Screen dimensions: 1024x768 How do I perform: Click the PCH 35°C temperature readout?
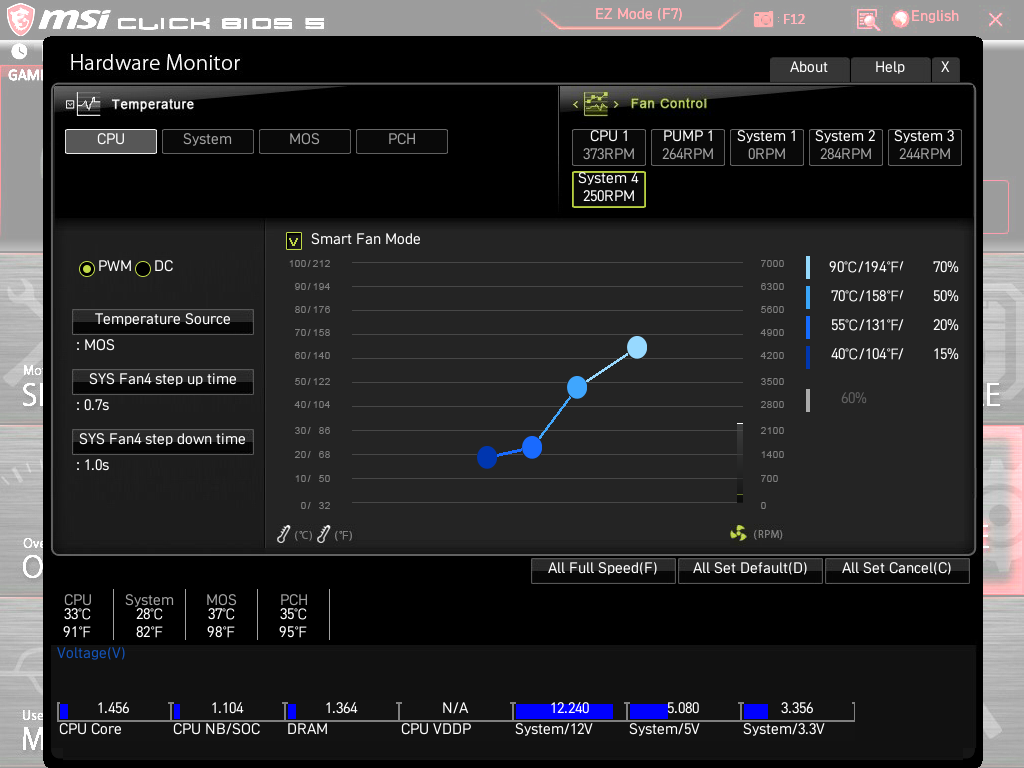pos(293,615)
